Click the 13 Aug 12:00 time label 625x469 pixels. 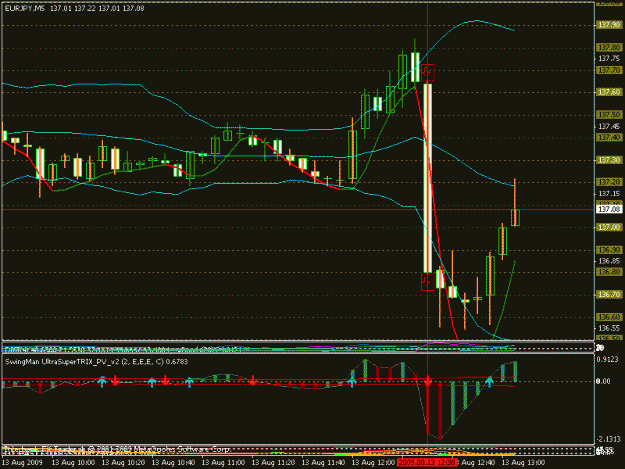373,463
